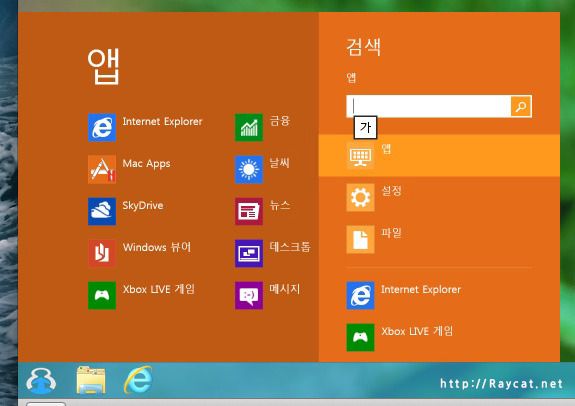Click the search magnifier button

[521, 106]
